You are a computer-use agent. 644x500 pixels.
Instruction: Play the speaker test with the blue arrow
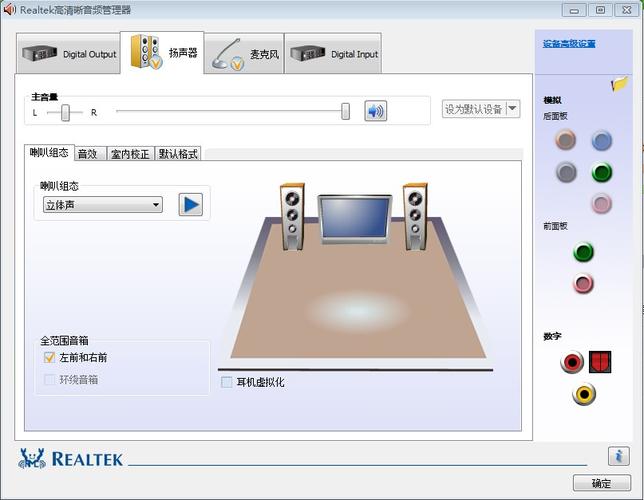pyautogui.click(x=191, y=204)
